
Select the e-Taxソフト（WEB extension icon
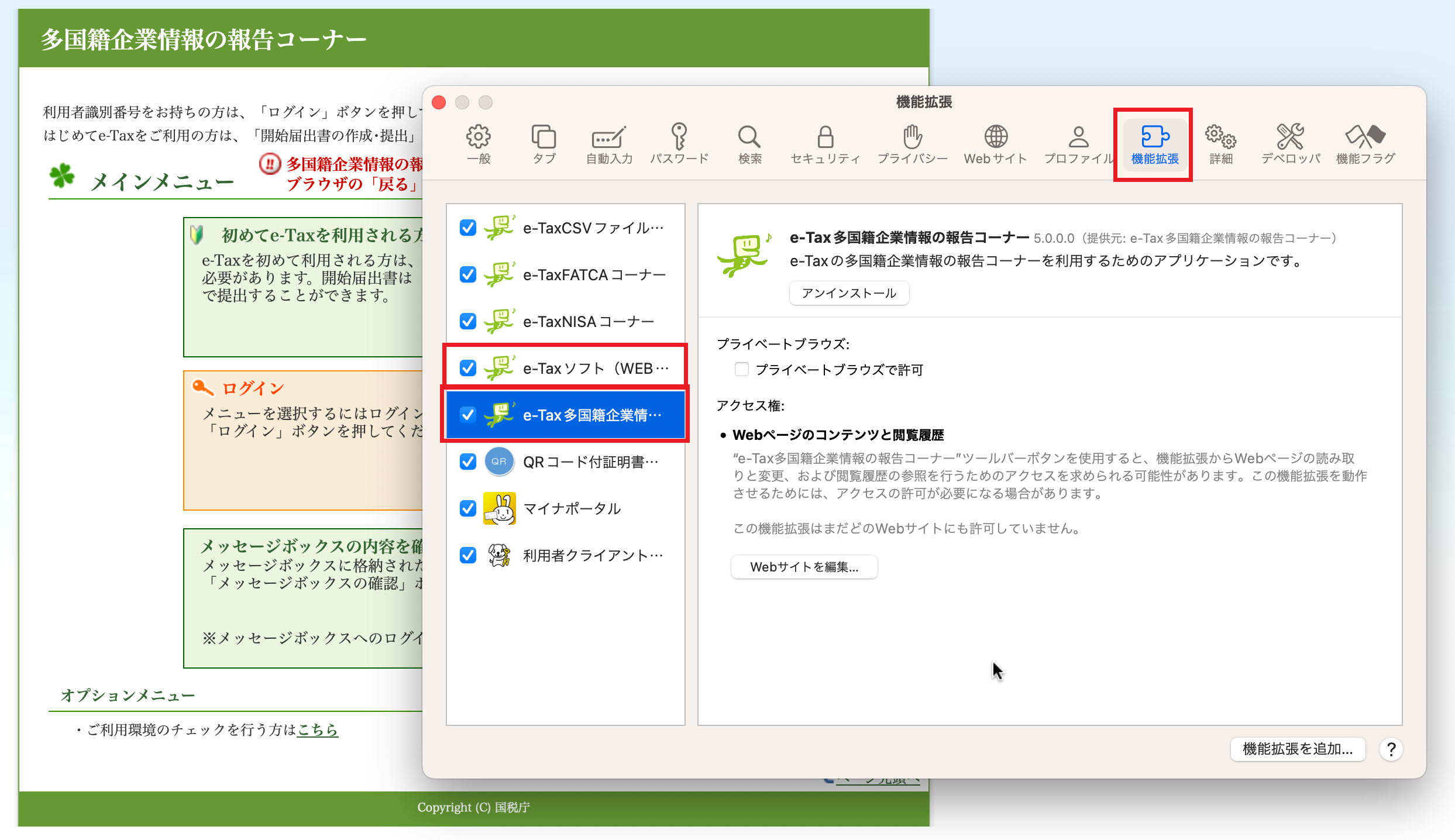tap(500, 368)
